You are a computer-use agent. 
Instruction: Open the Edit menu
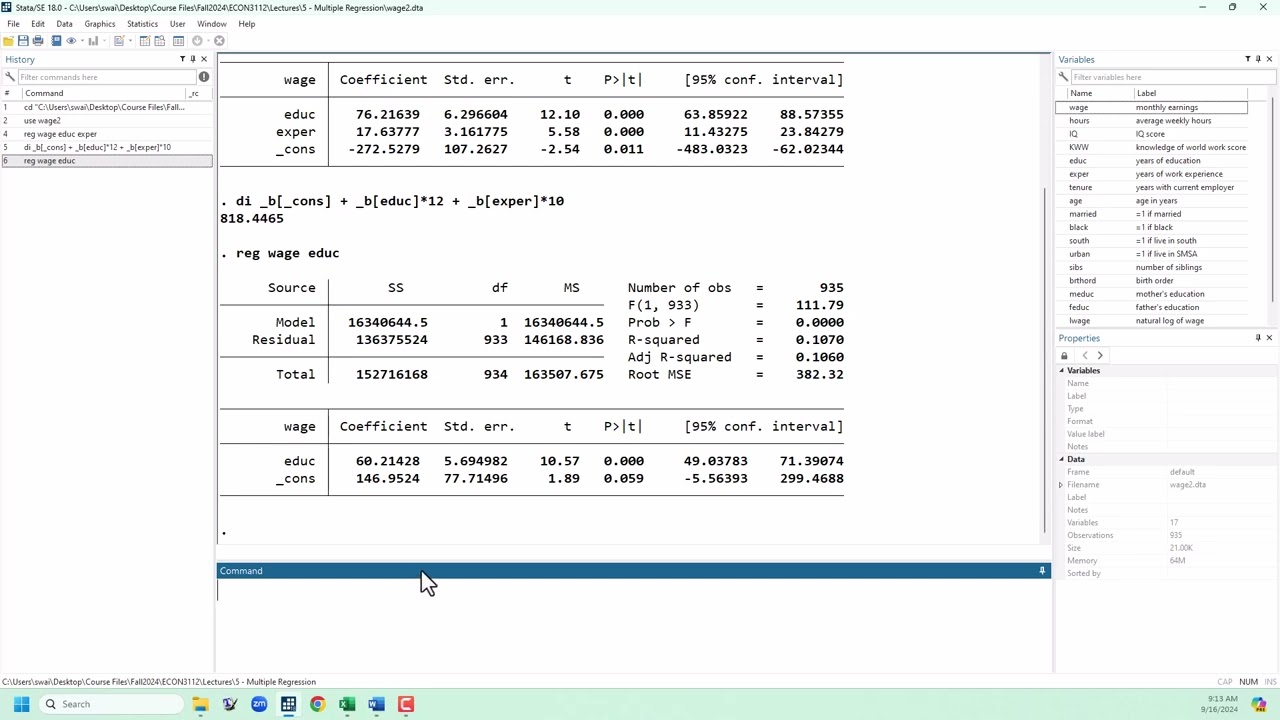pyautogui.click(x=37, y=24)
